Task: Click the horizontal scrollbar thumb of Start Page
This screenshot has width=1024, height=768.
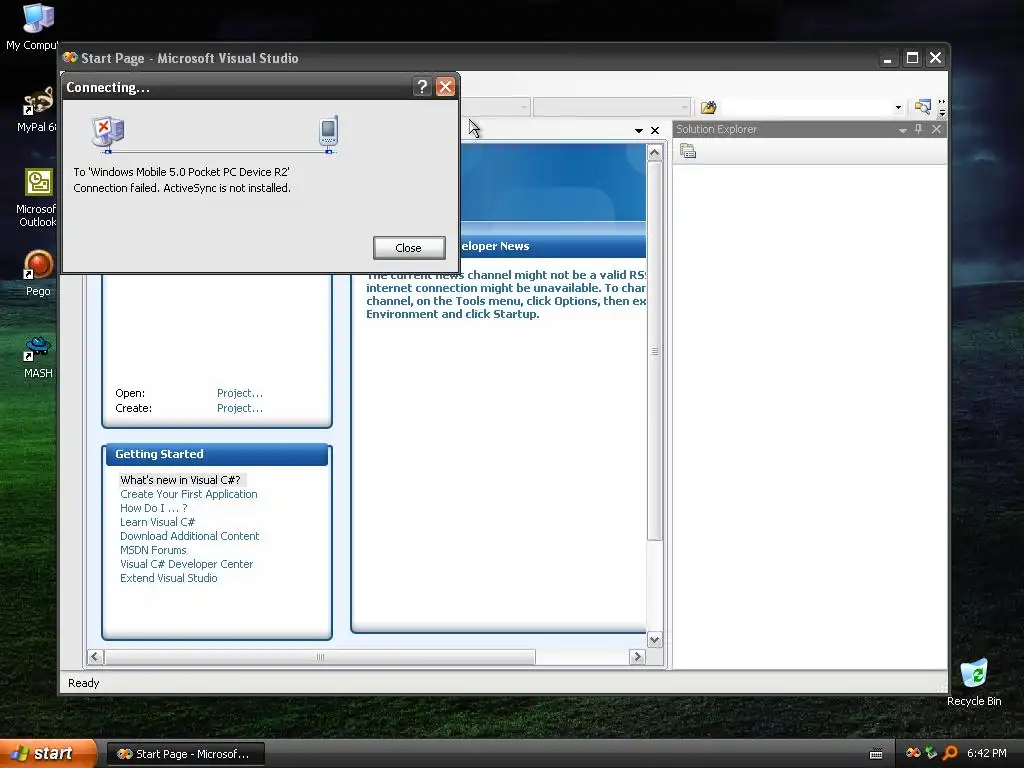Action: 320,657
